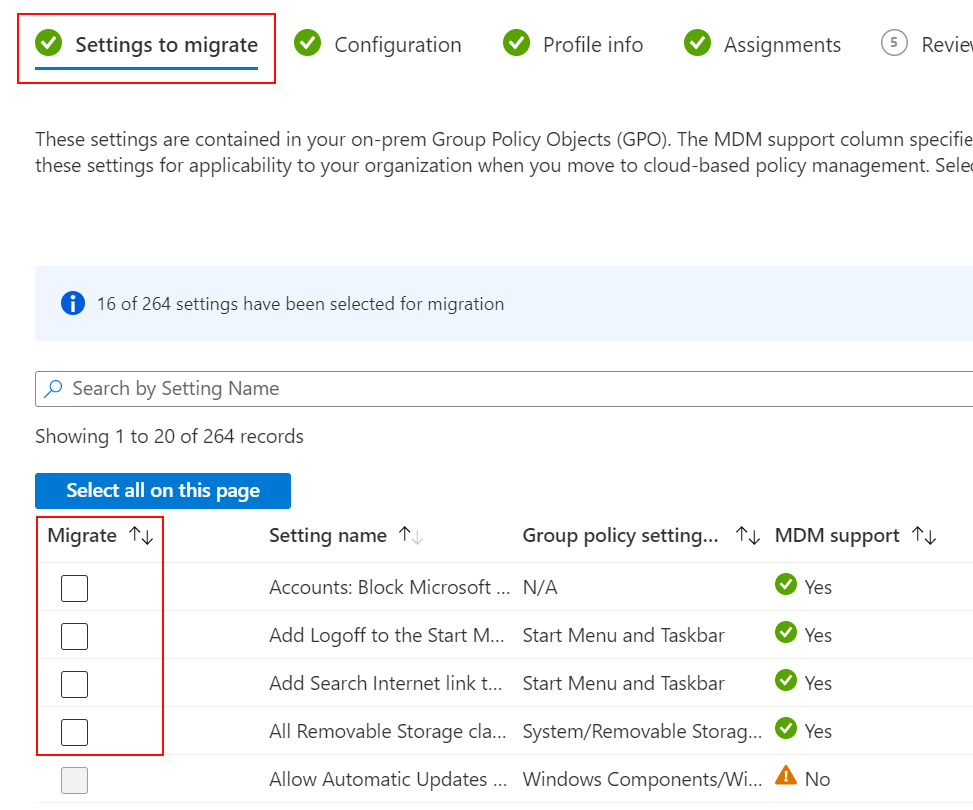Click the green check icon on Settings to migrate
Screen dimensions: 973x810
(48, 44)
